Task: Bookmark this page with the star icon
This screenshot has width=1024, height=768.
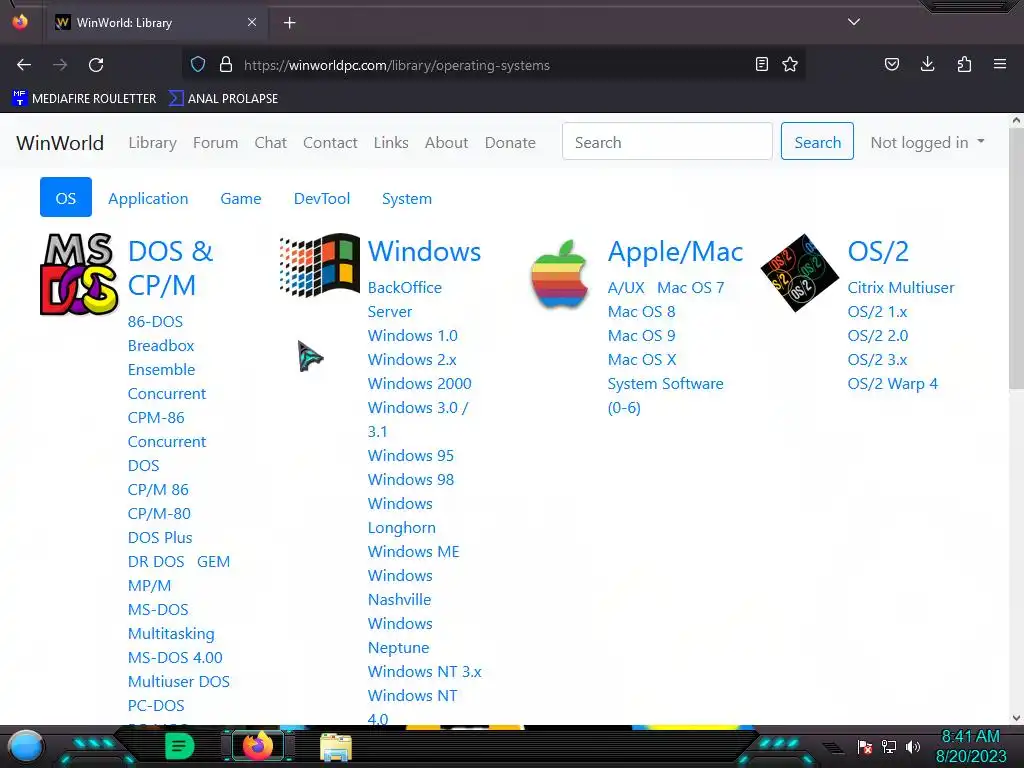Action: click(x=790, y=64)
